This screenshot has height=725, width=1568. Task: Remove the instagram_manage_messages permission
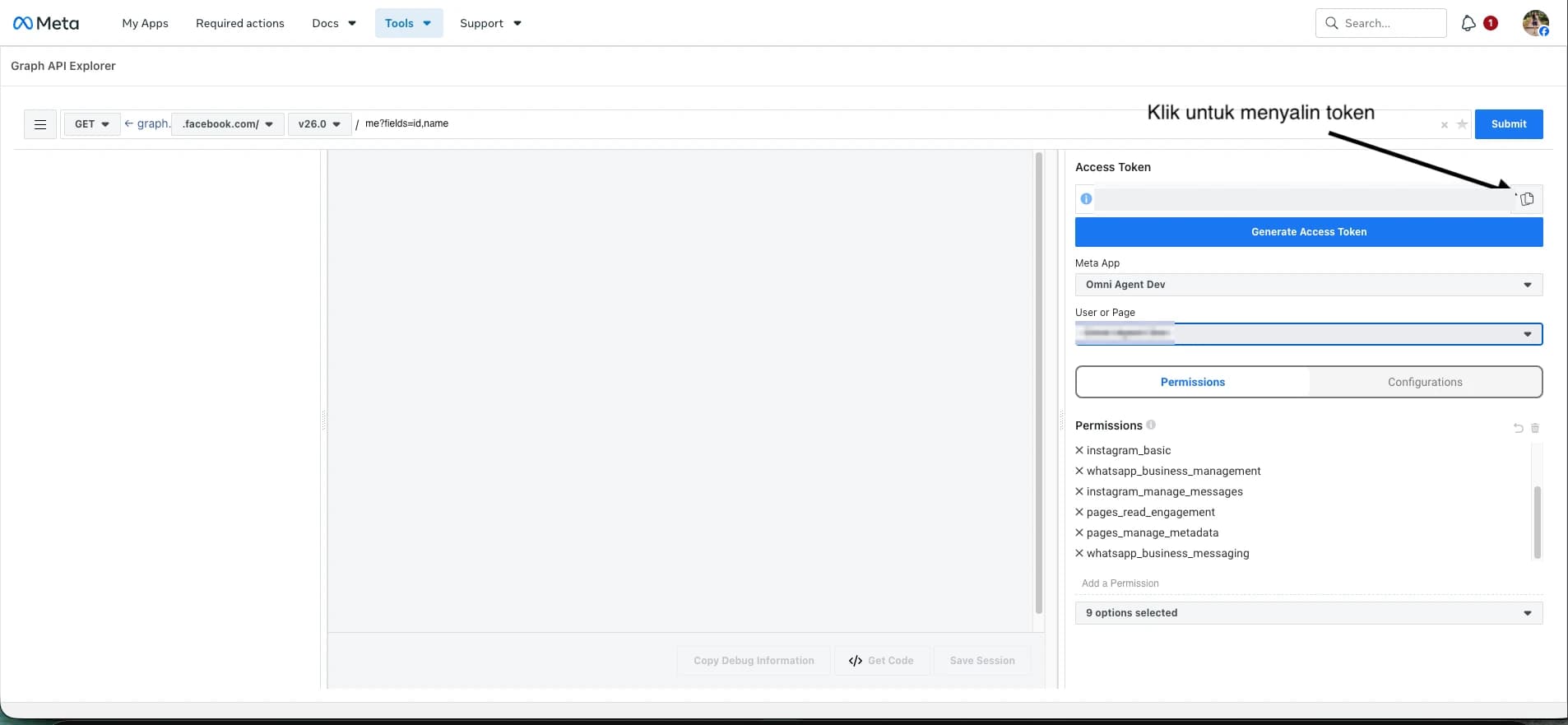(1079, 491)
